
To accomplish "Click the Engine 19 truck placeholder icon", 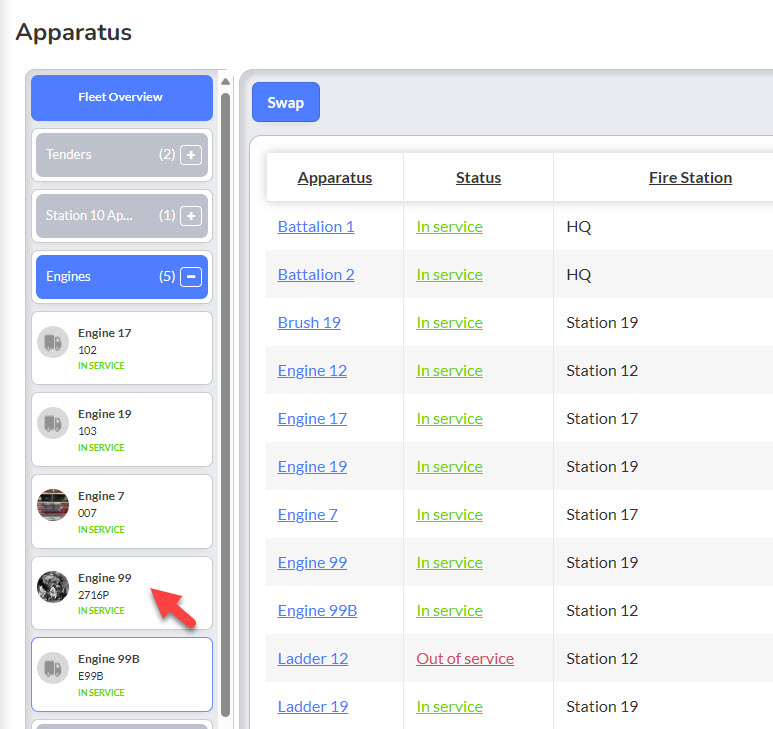I will (53, 423).
